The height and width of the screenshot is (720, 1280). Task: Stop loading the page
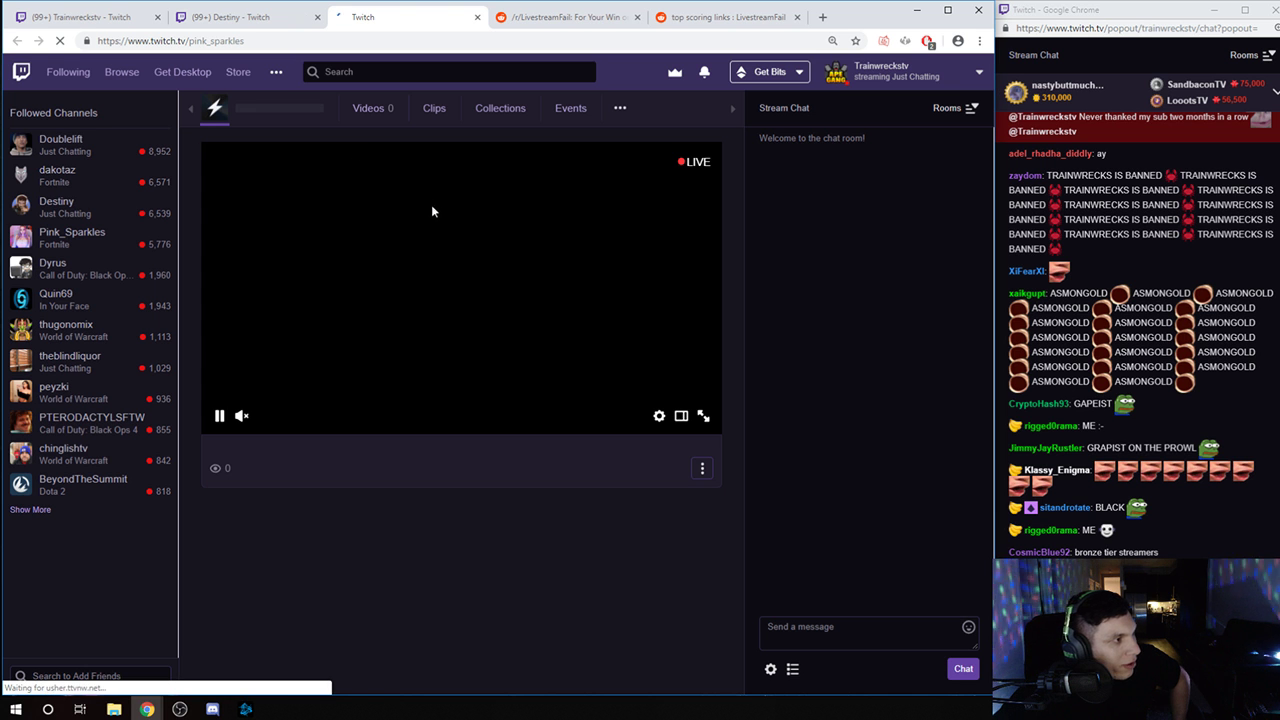coord(62,41)
